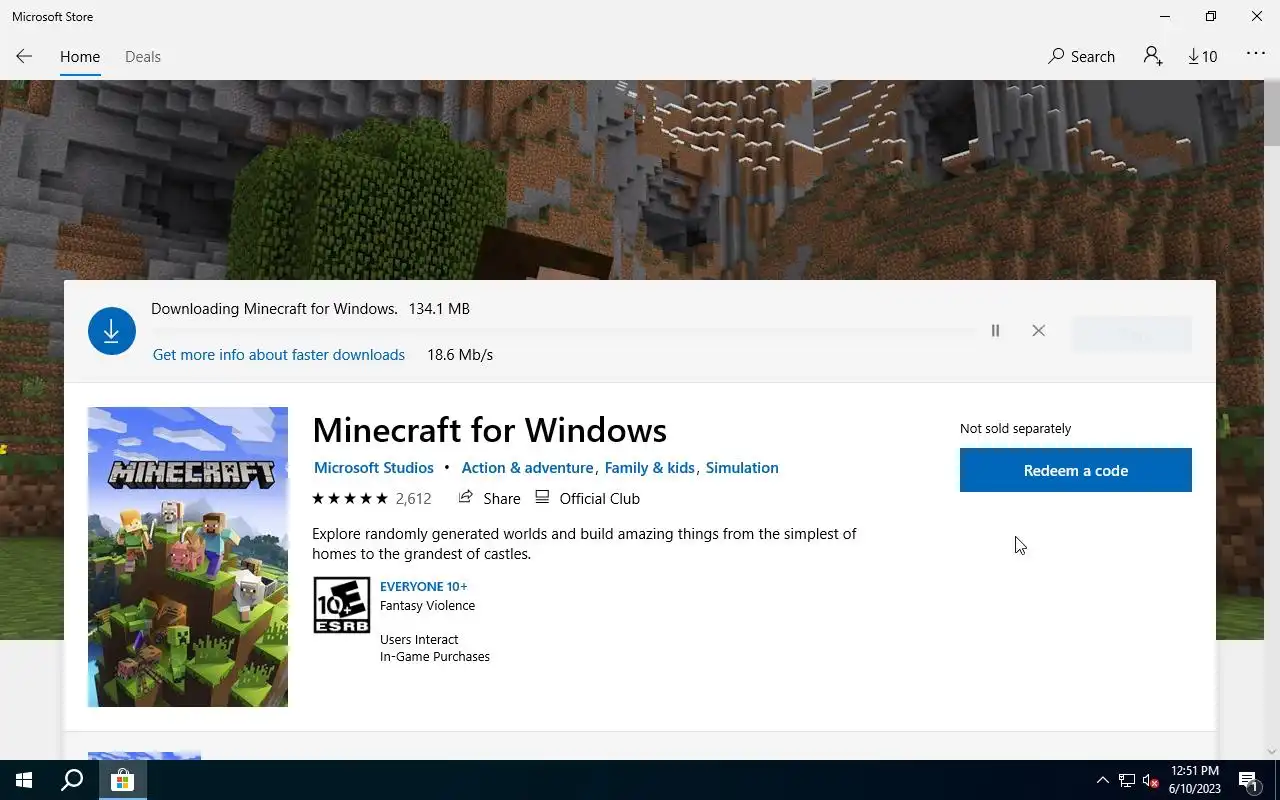Click the star rating 2,612
Screen dimensions: 1280x800
pyautogui.click(x=372, y=498)
